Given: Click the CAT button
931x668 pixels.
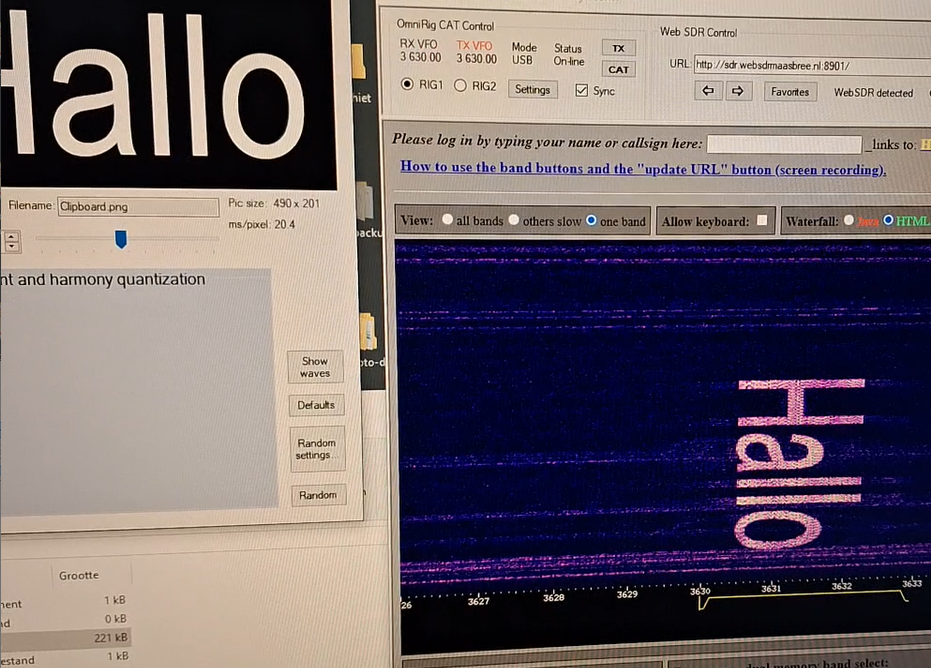Looking at the screenshot, I should click(619, 69).
